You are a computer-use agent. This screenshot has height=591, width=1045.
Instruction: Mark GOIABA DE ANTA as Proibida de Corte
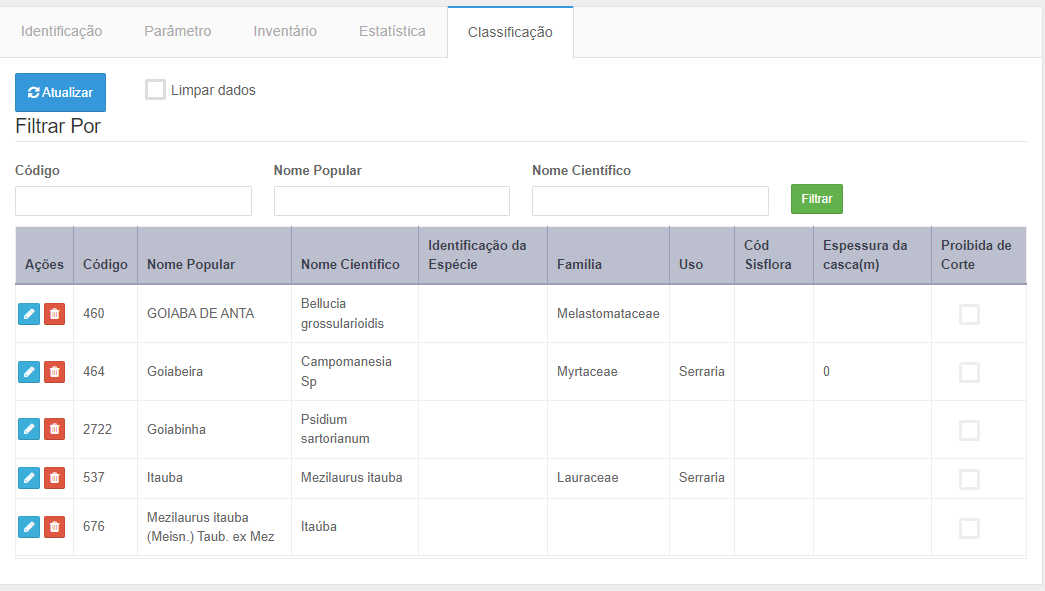969,314
